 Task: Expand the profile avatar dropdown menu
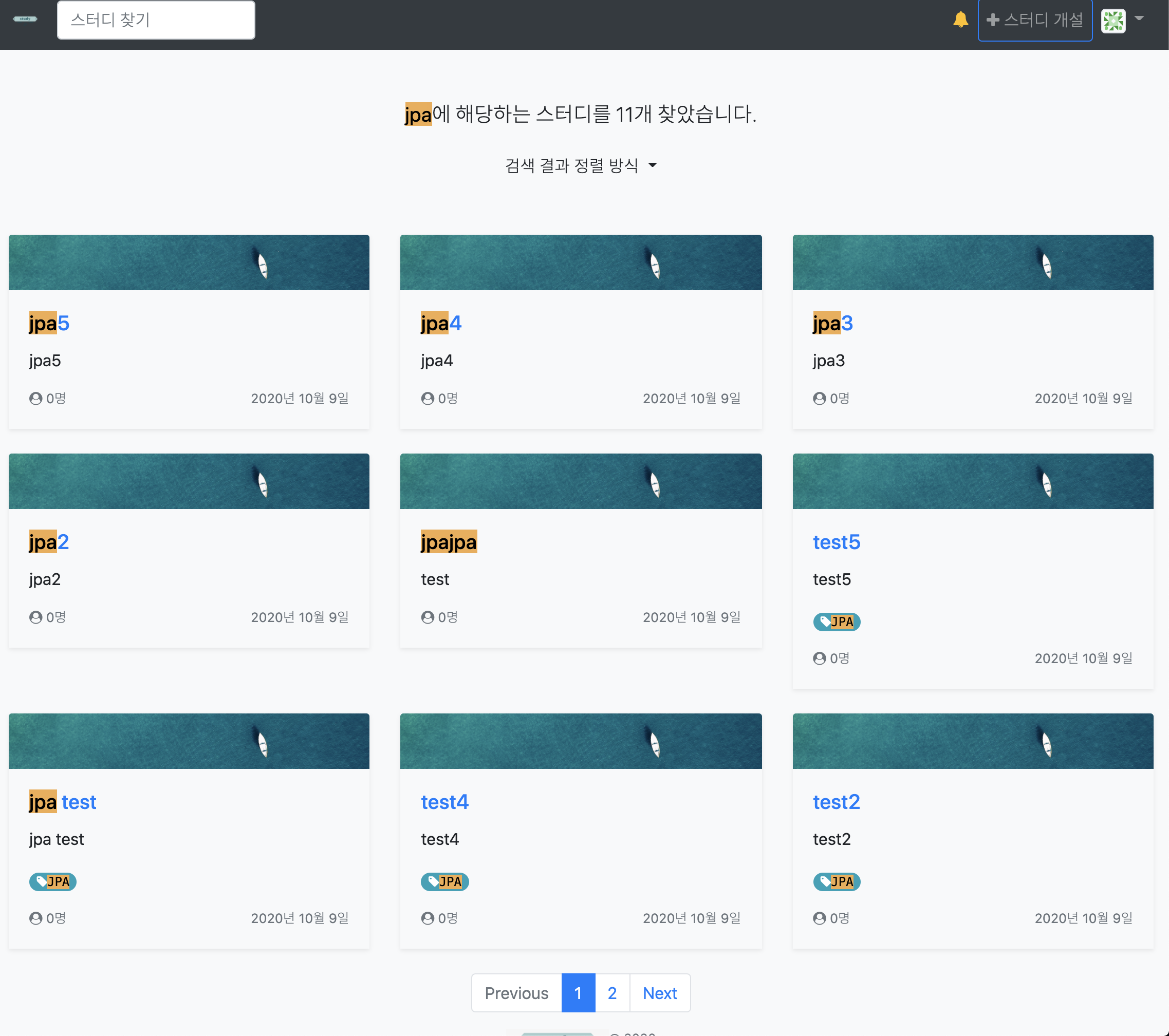(1113, 20)
